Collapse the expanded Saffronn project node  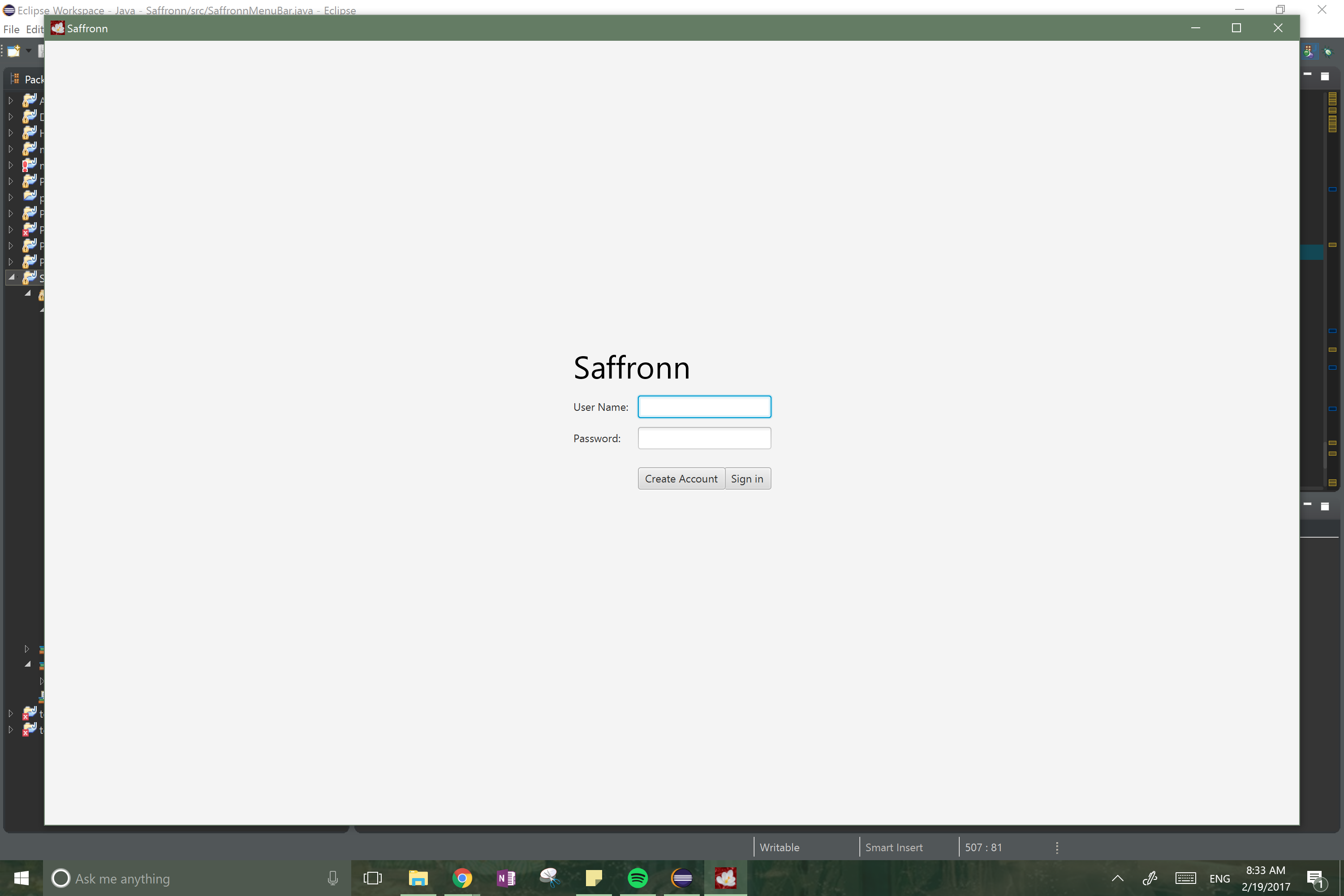click(12, 278)
